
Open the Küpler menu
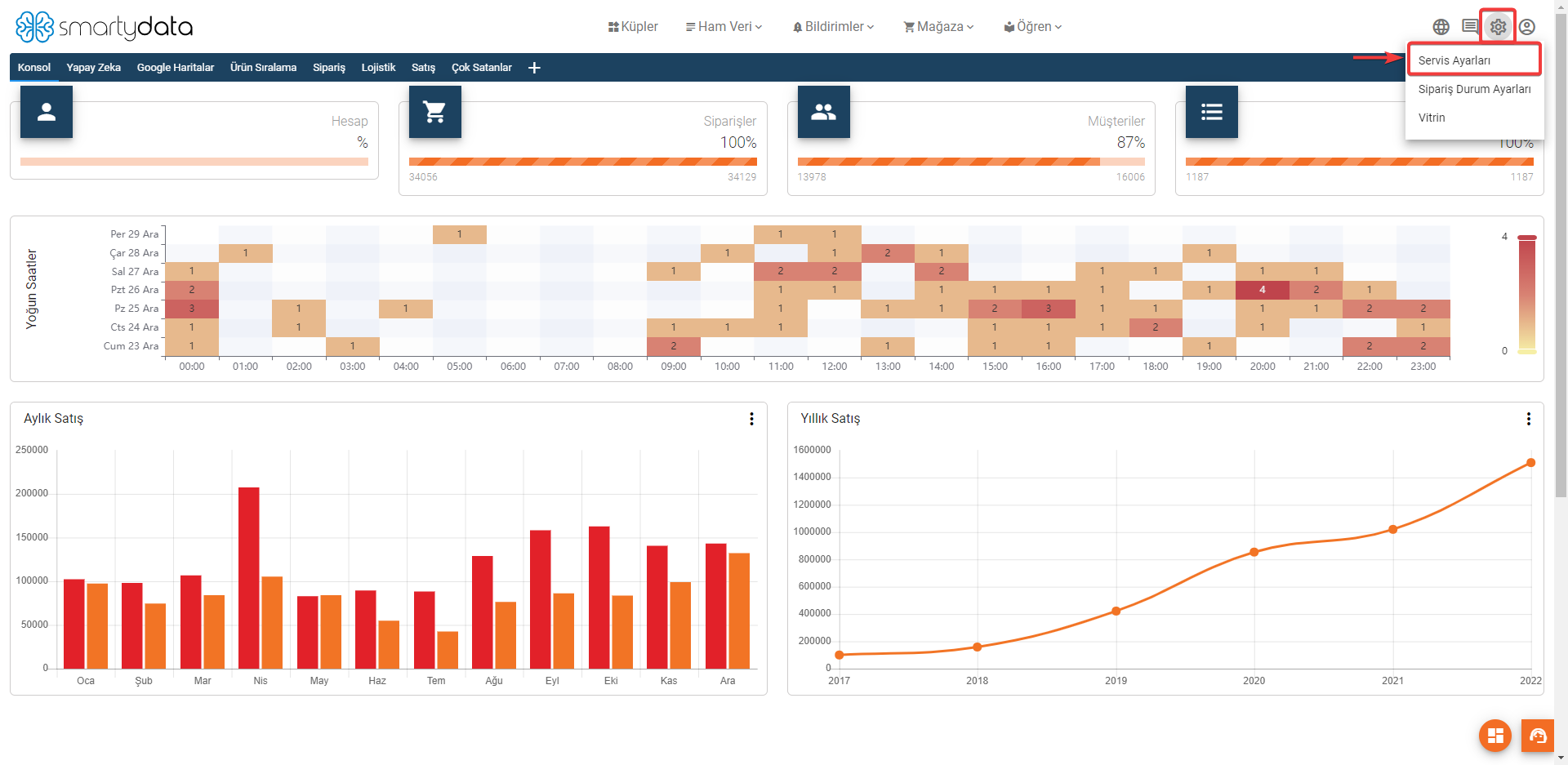pos(633,27)
